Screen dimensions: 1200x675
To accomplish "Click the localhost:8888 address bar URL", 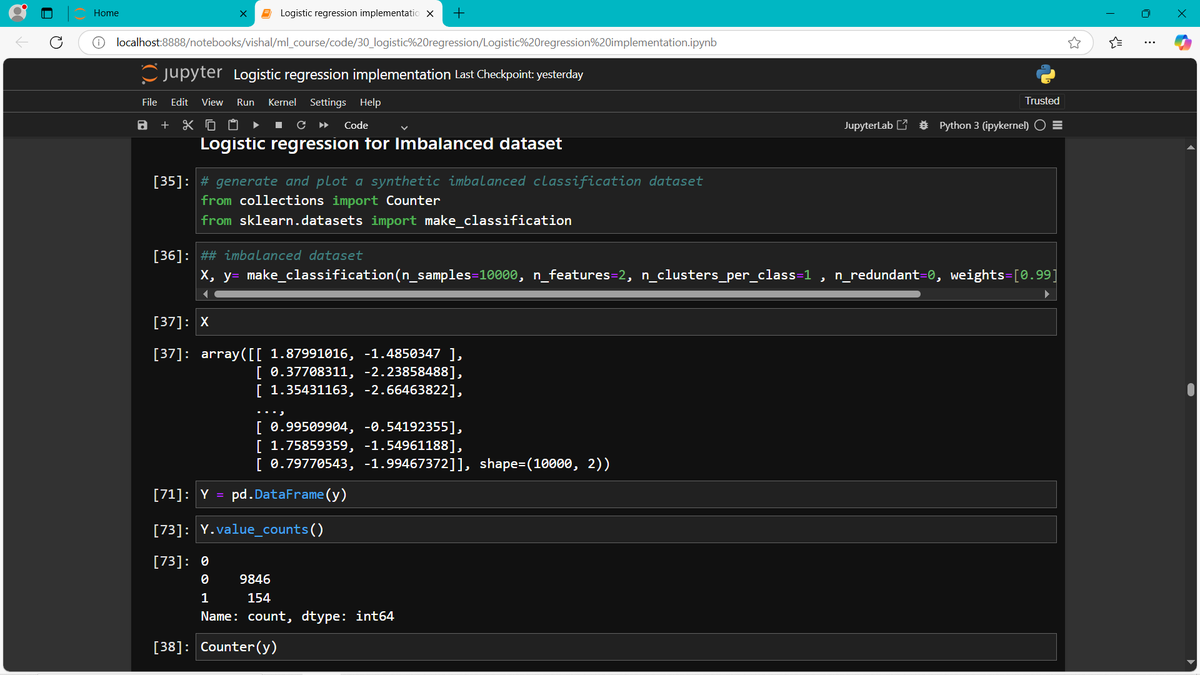I will point(416,43).
